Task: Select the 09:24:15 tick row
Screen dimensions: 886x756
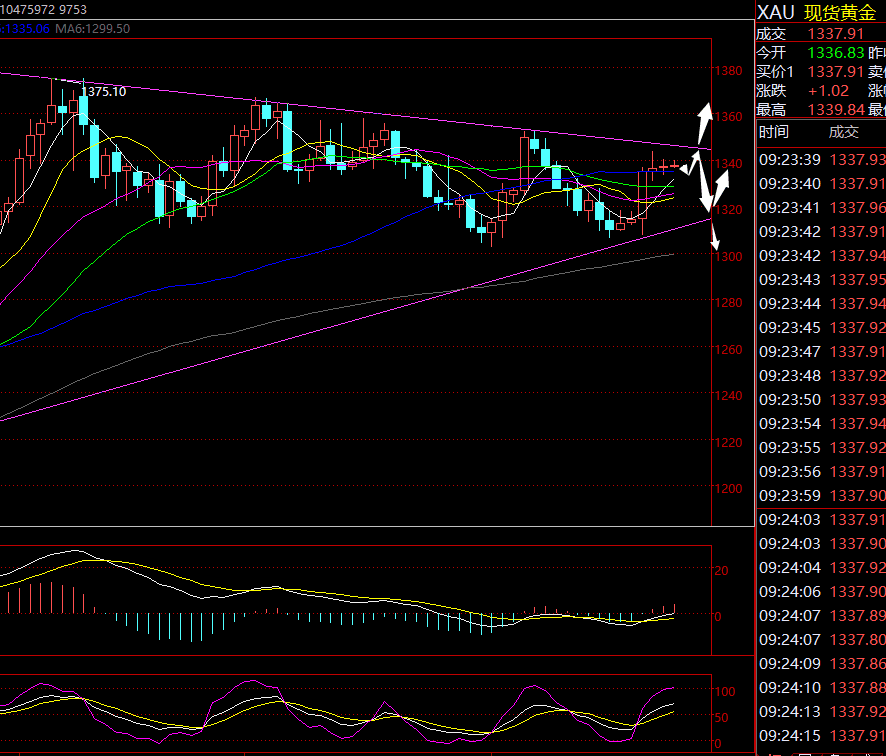Action: tap(822, 736)
